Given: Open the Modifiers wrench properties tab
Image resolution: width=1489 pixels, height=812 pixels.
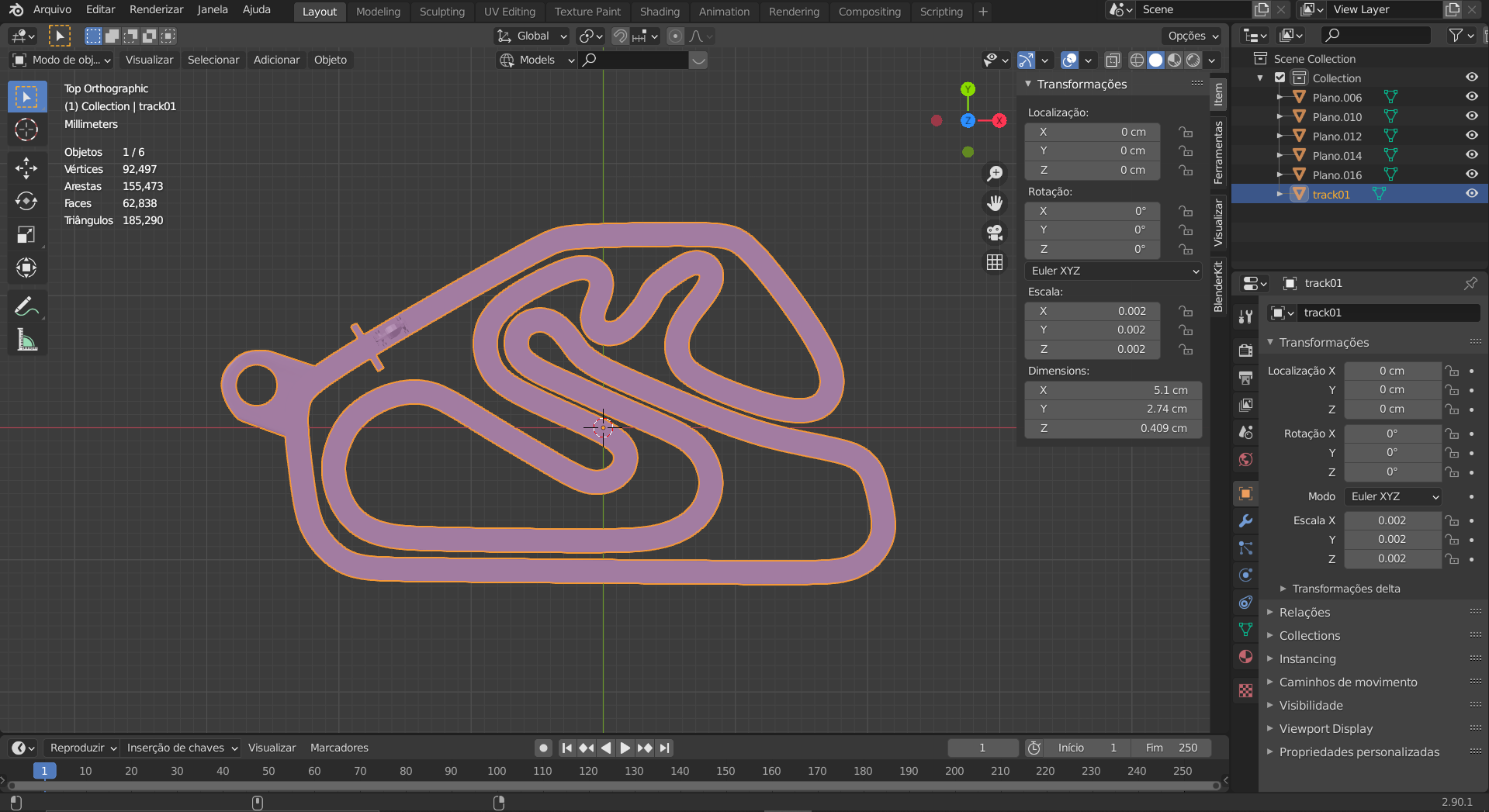Looking at the screenshot, I should 1245,521.
